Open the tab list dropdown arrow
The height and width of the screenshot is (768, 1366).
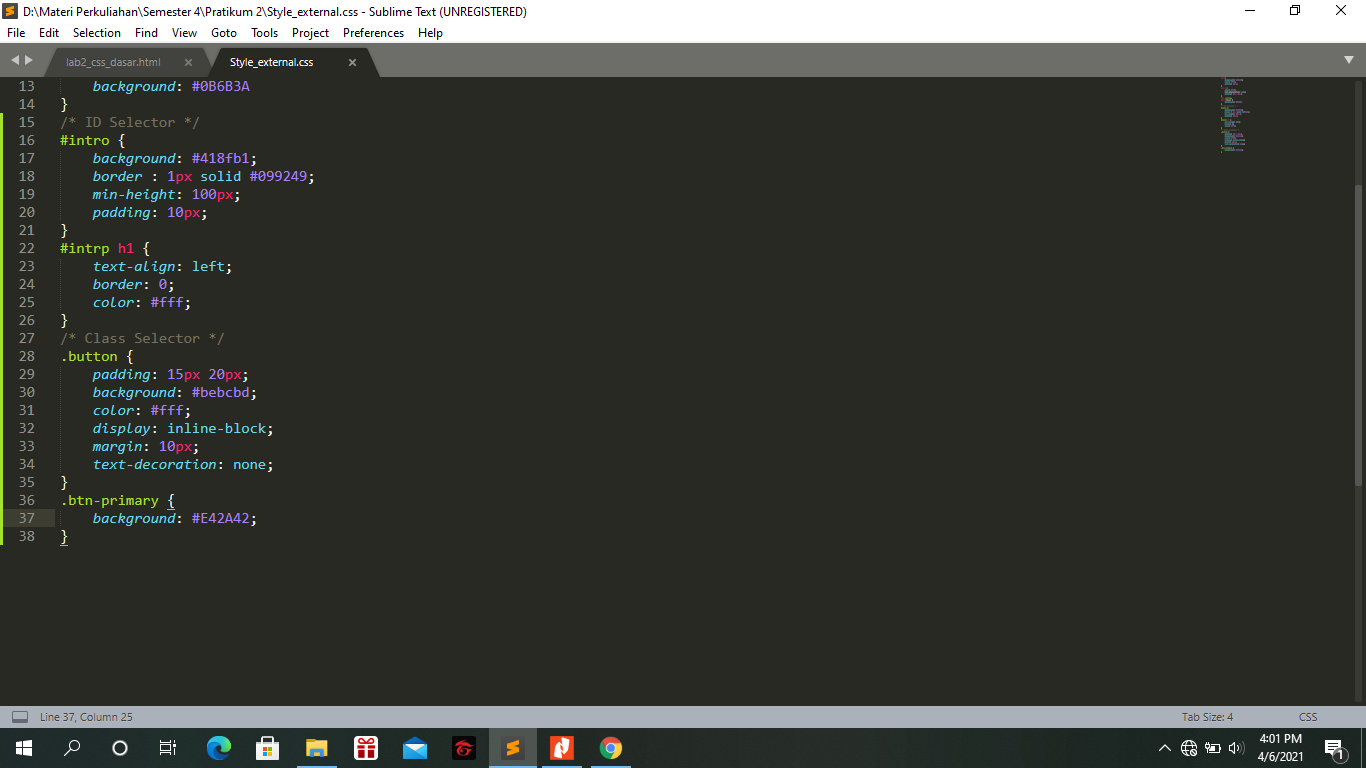click(x=1349, y=61)
